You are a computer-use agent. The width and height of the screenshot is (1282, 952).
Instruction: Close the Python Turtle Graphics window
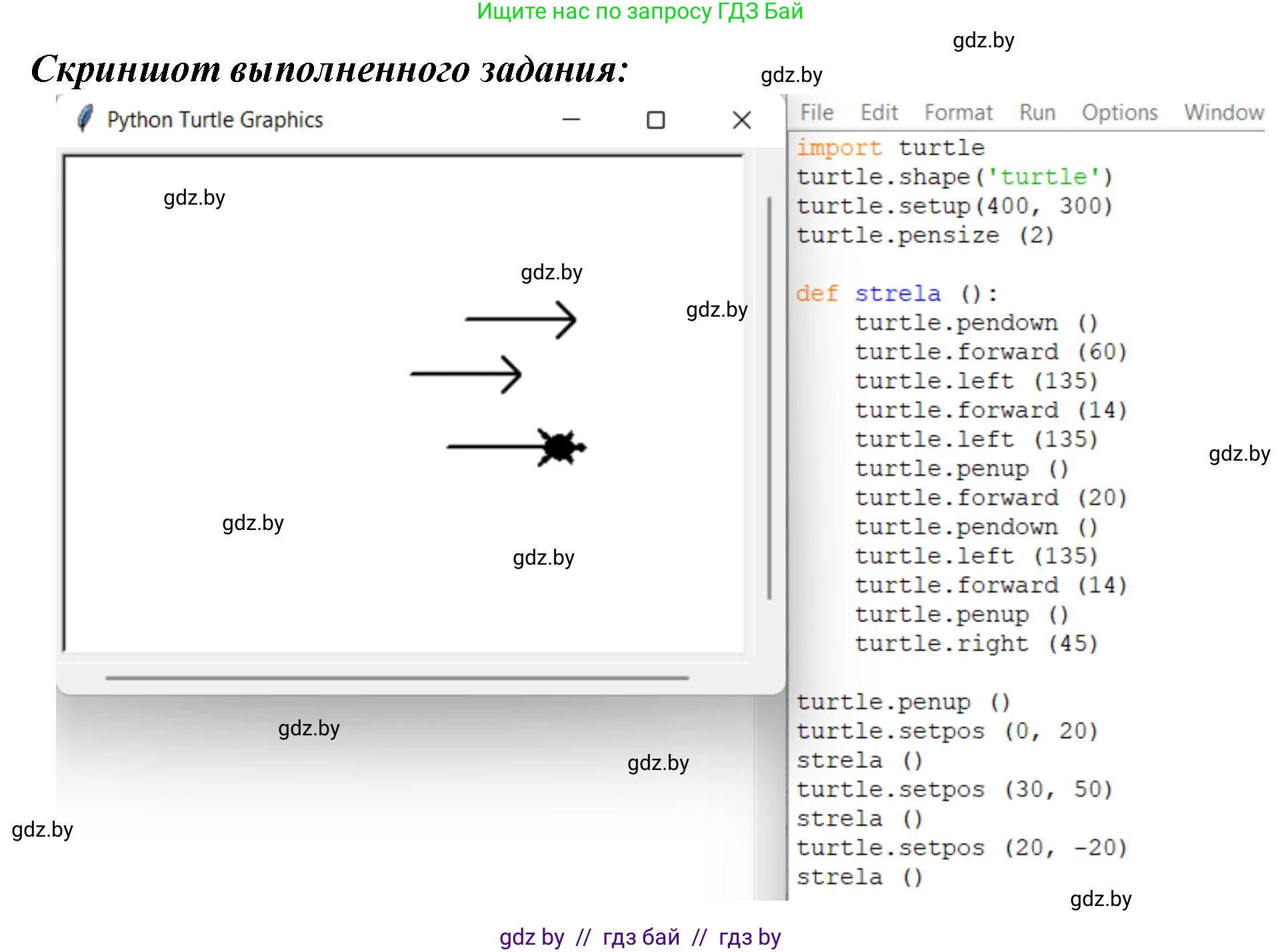click(x=741, y=120)
